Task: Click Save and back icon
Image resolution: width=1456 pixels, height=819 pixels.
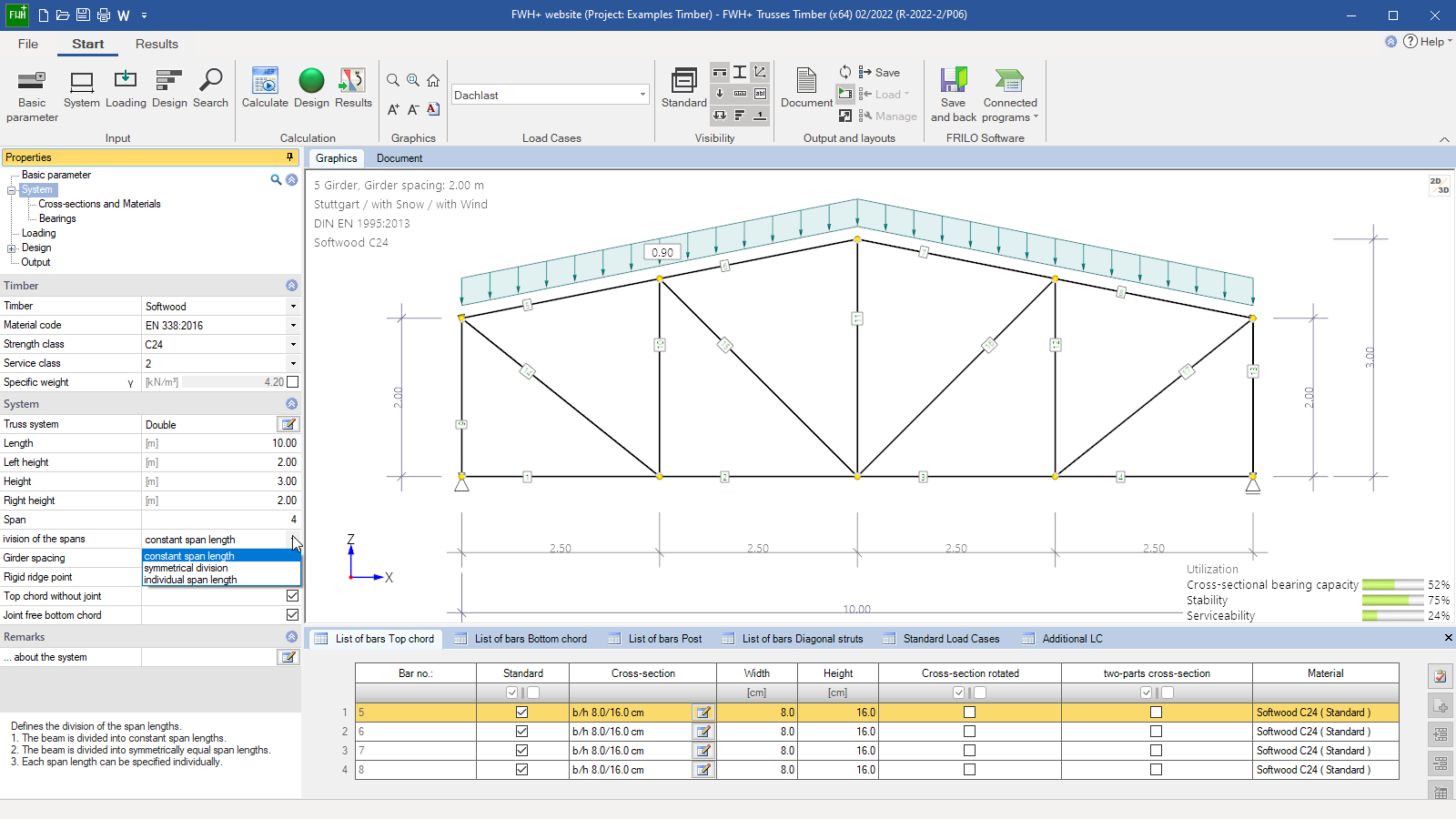Action: pyautogui.click(x=953, y=95)
